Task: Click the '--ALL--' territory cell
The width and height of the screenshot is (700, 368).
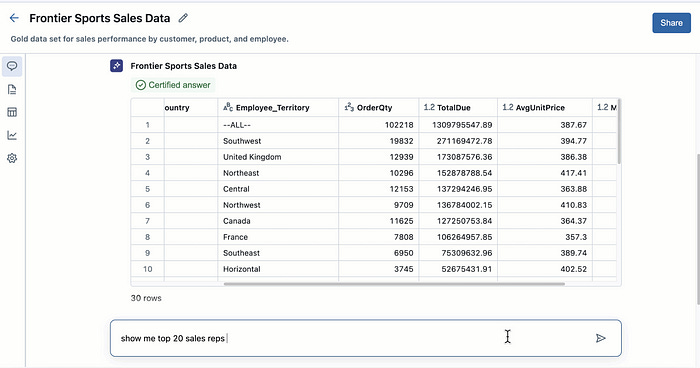Action: [278, 125]
